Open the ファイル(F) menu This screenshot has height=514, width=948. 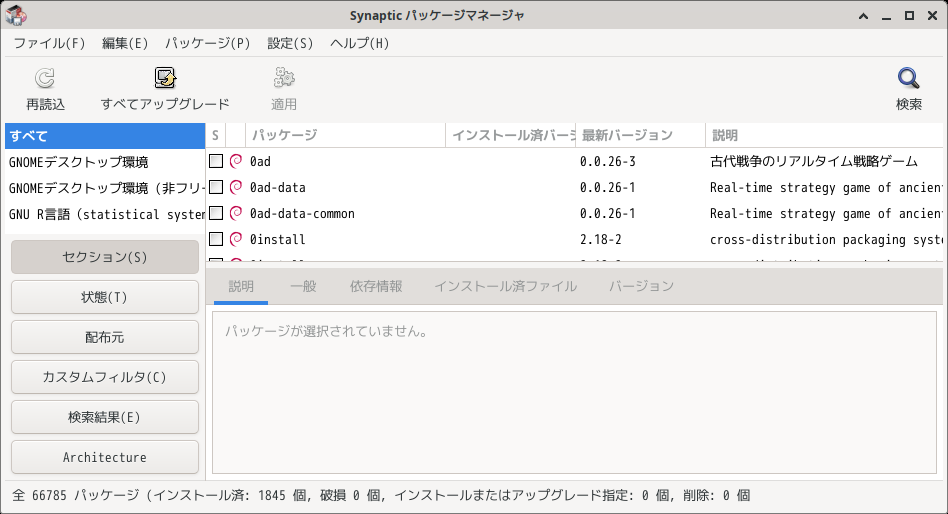[49, 43]
